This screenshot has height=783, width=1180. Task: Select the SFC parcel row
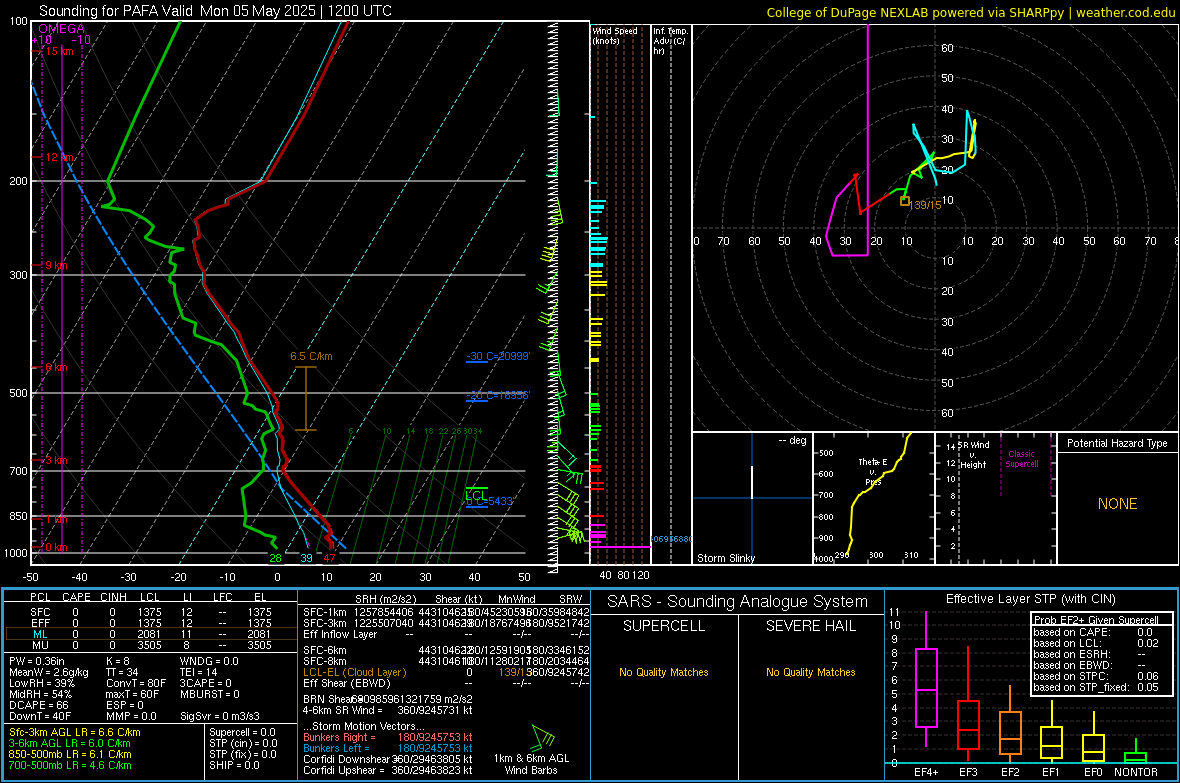click(151, 612)
